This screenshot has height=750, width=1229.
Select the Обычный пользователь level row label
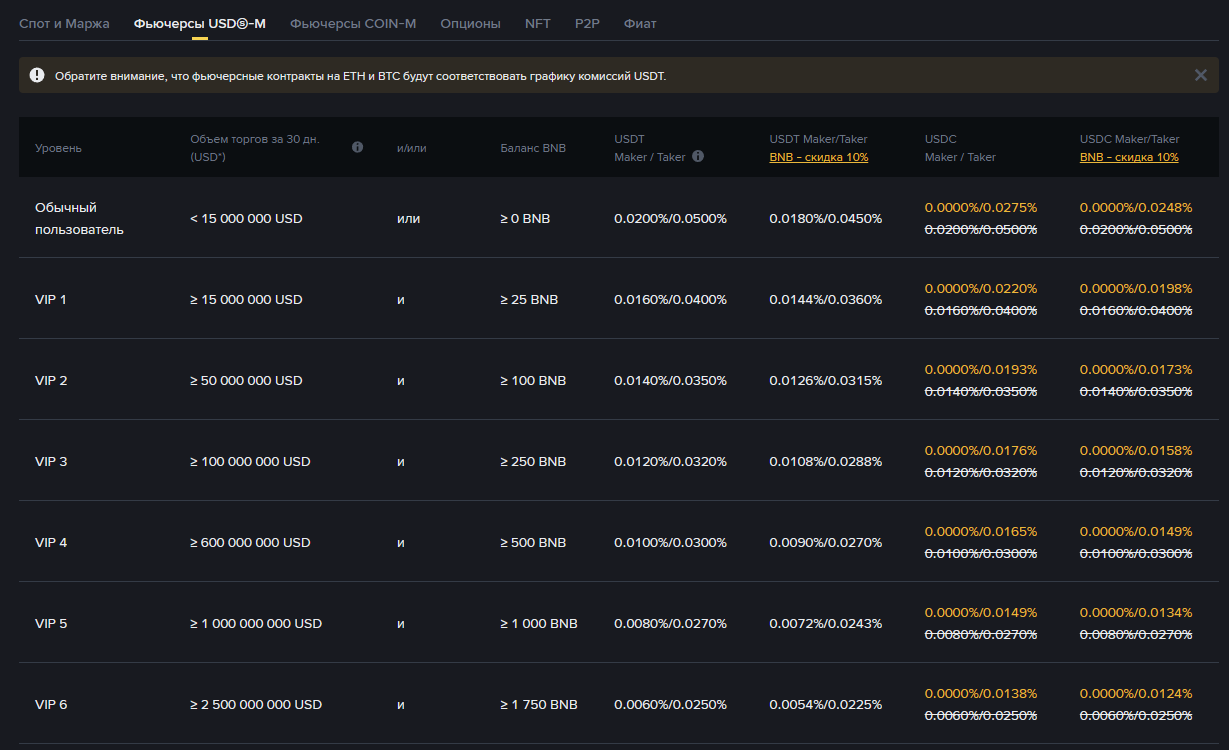pyautogui.click(x=79, y=218)
